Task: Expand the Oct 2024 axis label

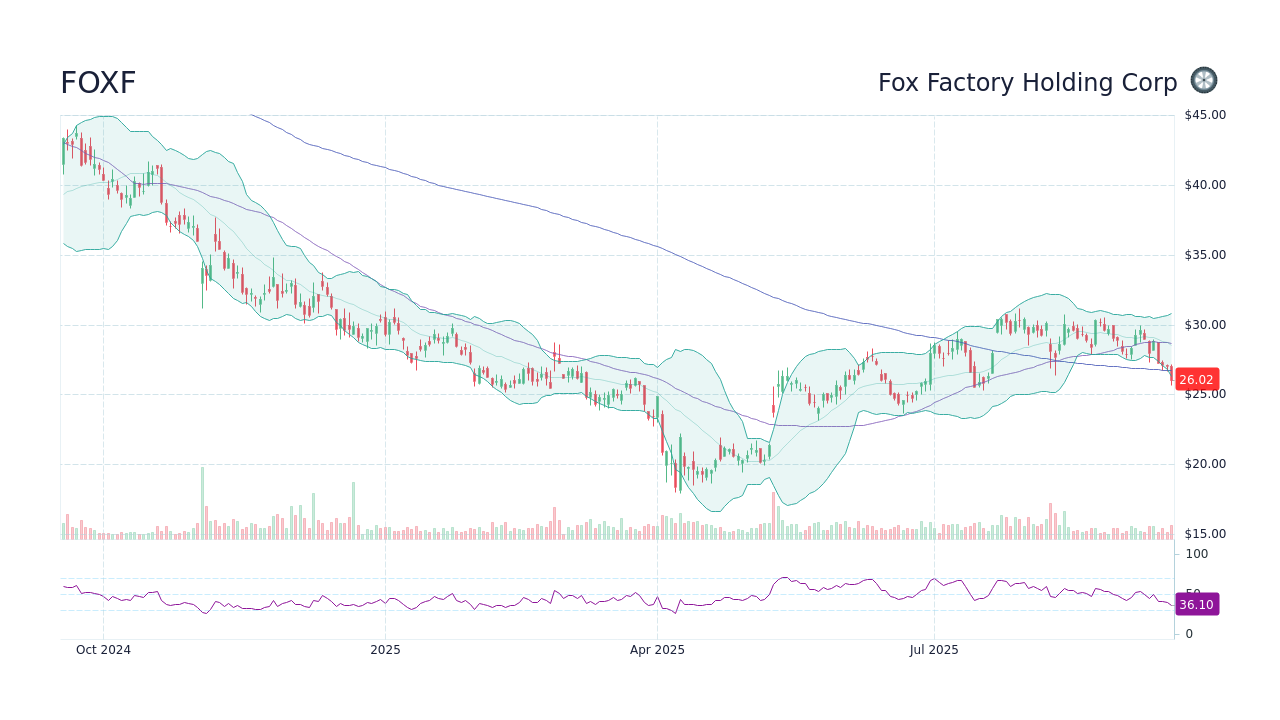Action: pos(103,650)
